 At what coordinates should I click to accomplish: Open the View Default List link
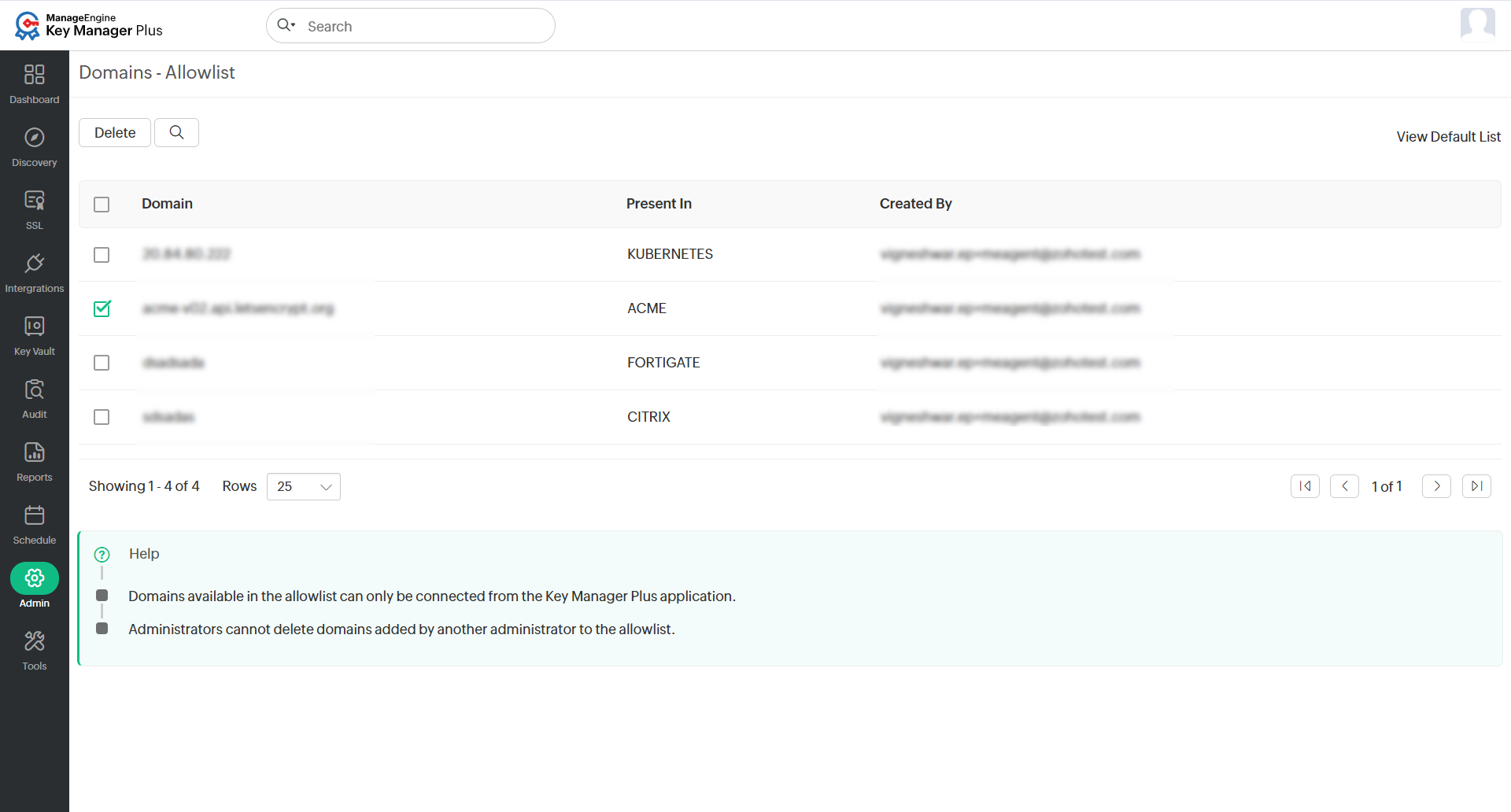coord(1448,137)
